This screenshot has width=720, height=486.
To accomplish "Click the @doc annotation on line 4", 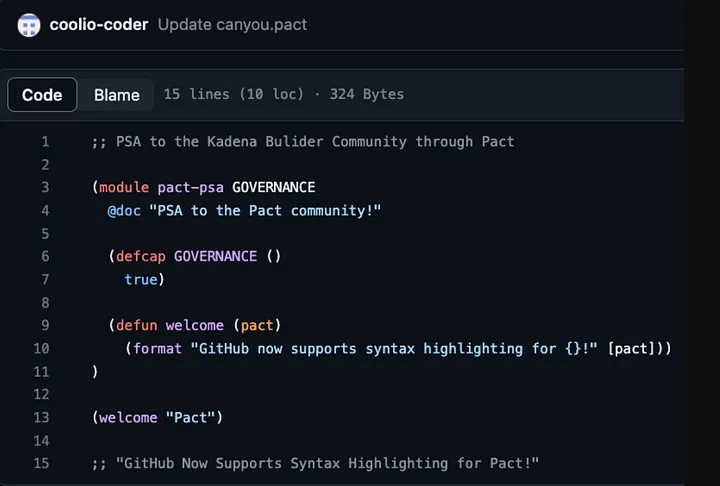I will point(124,210).
